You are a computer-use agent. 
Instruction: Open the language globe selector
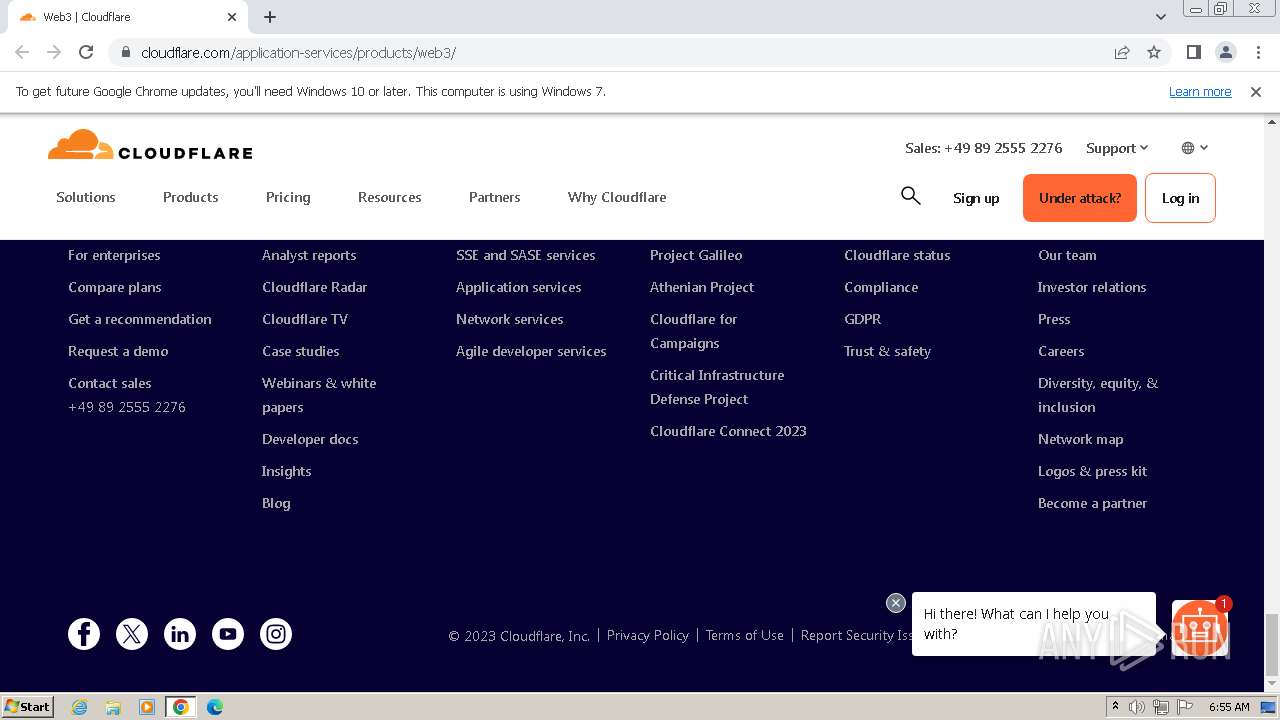coord(1195,148)
